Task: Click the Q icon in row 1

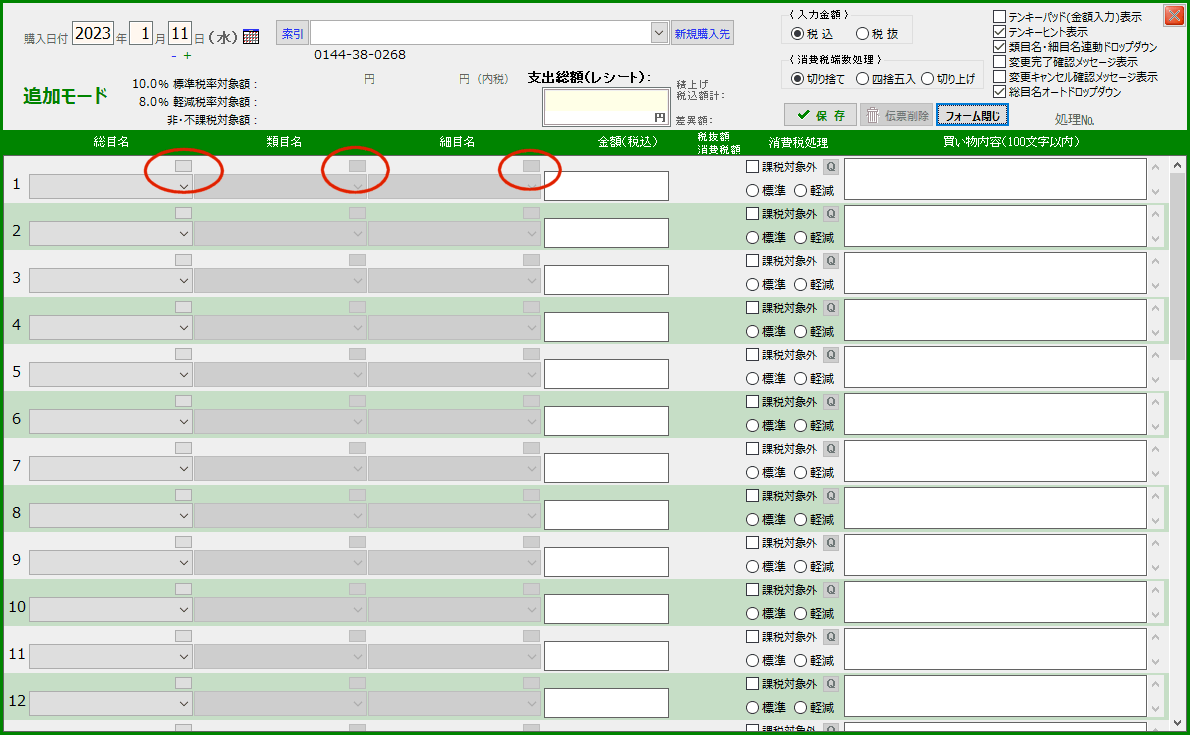Action: pos(830,167)
